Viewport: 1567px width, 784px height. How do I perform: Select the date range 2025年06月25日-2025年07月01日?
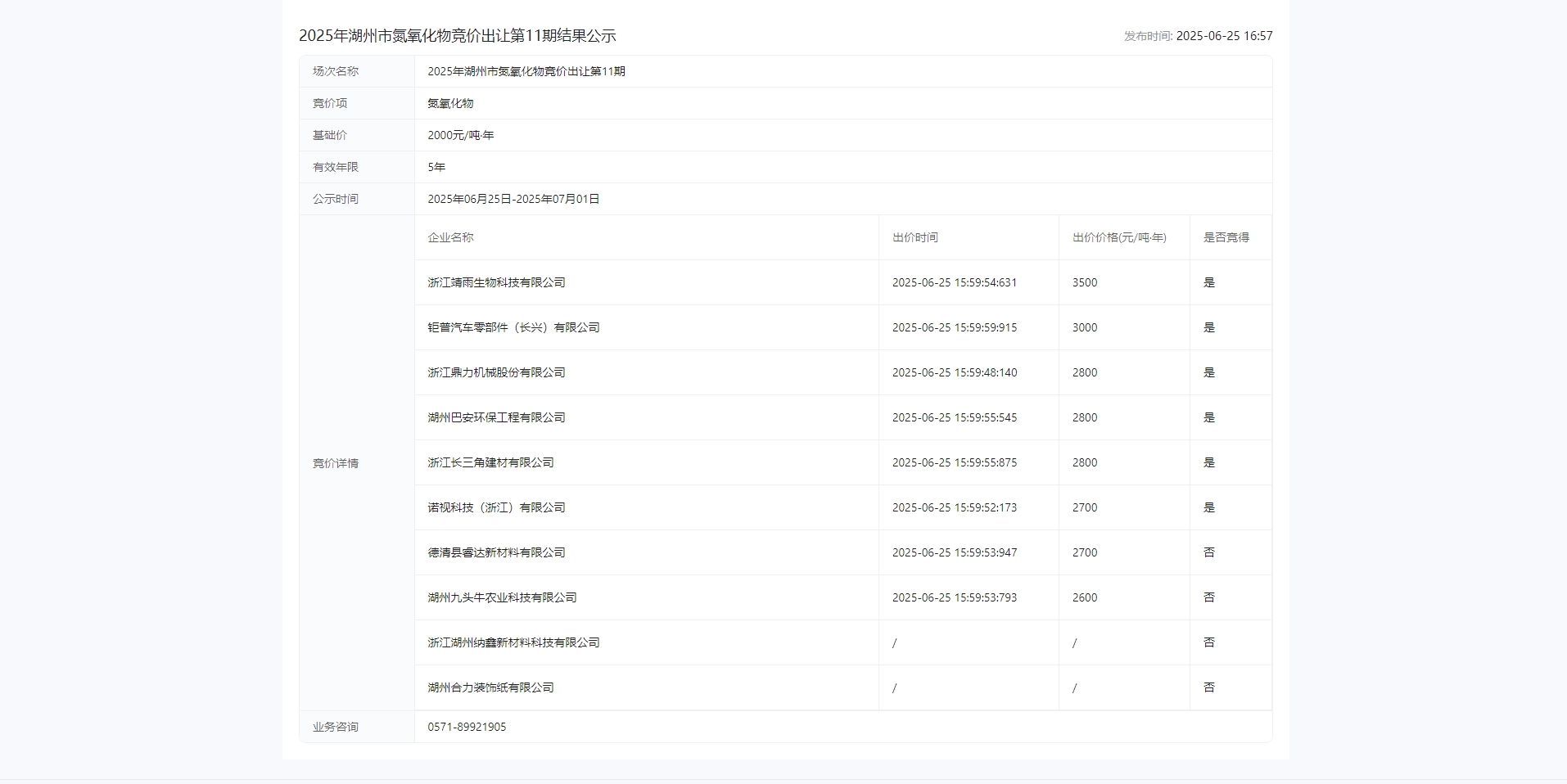pyautogui.click(x=513, y=199)
